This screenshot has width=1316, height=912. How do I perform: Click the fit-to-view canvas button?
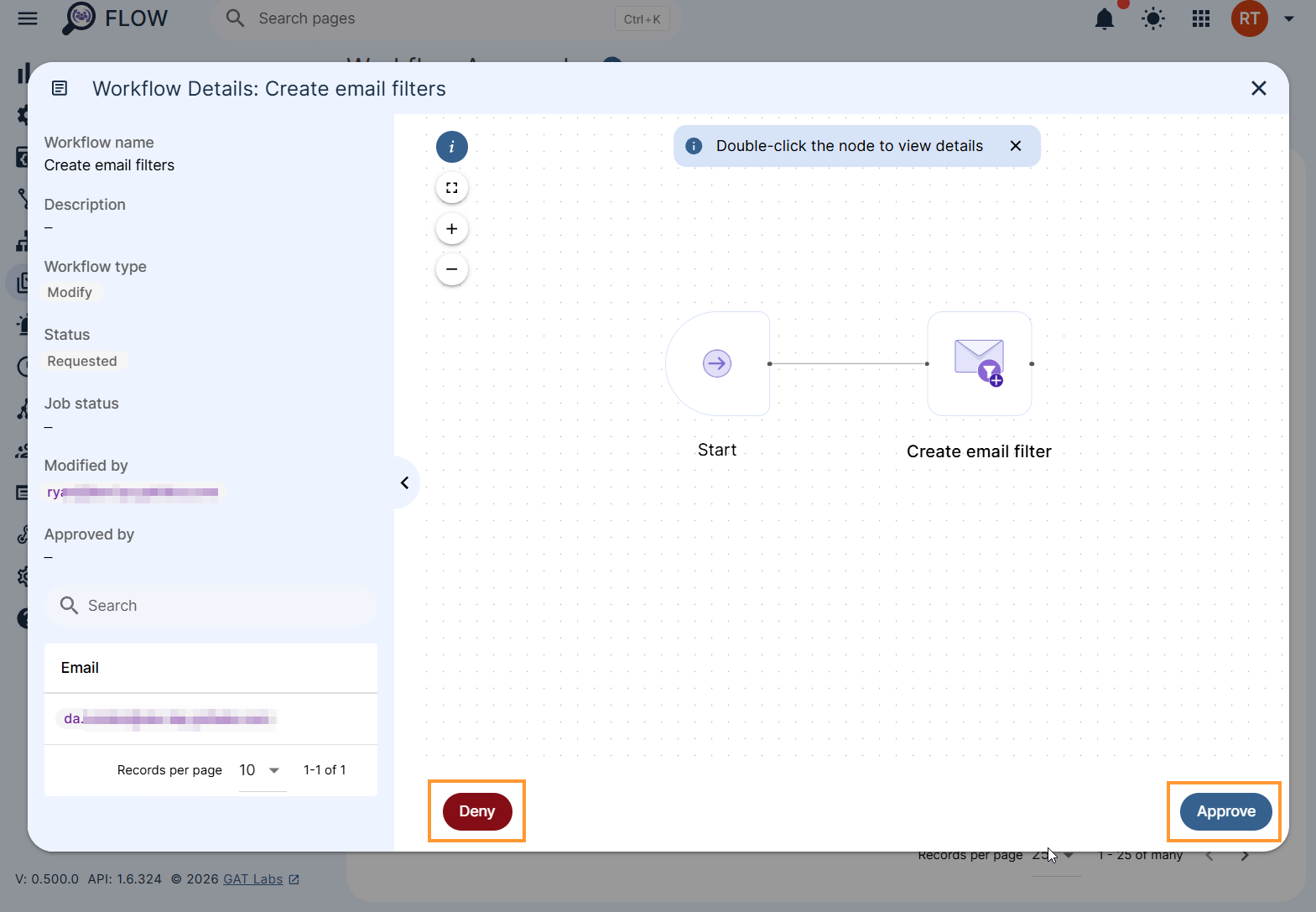[452, 188]
